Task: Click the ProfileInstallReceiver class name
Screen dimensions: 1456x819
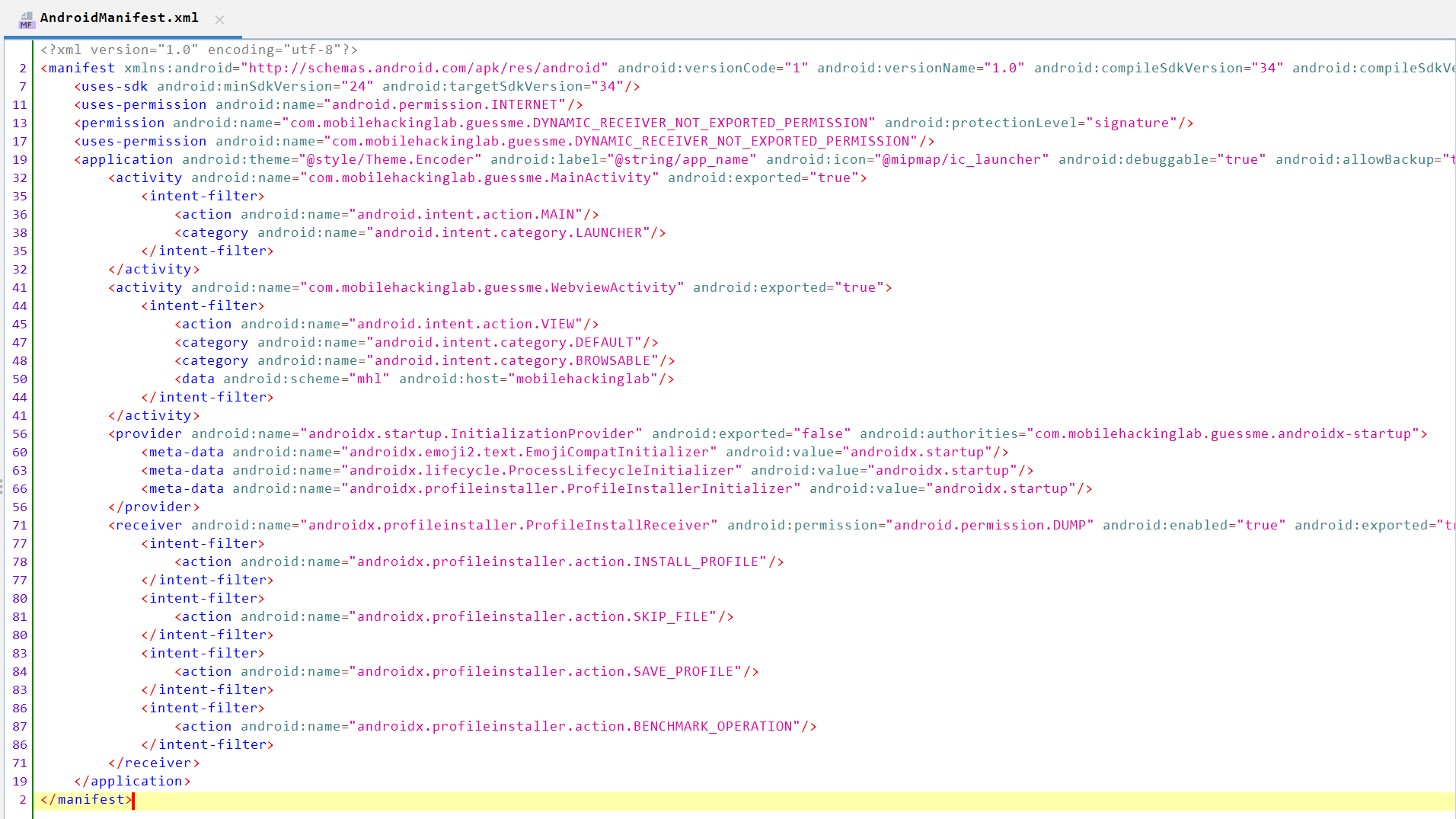Action: 509,525
